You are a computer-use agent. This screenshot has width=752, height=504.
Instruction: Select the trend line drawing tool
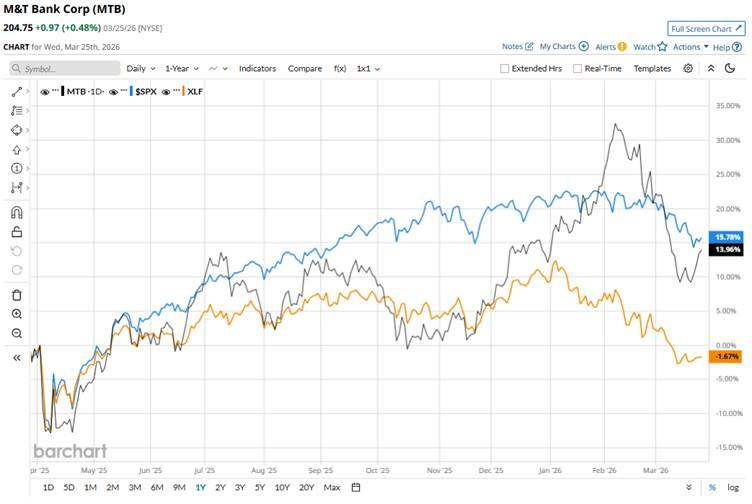17,91
